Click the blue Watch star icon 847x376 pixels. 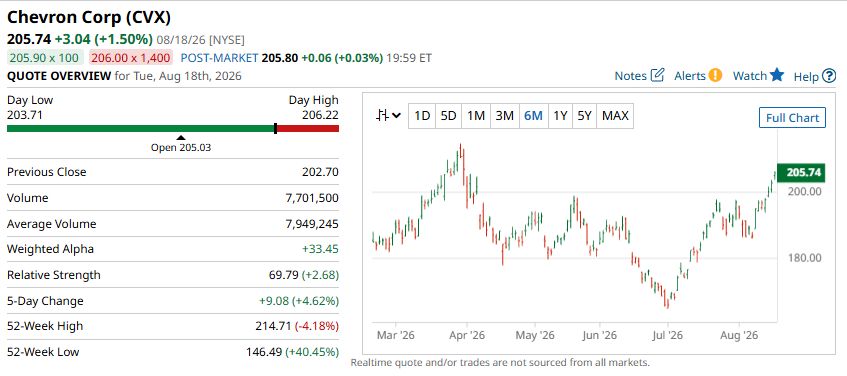click(777, 75)
